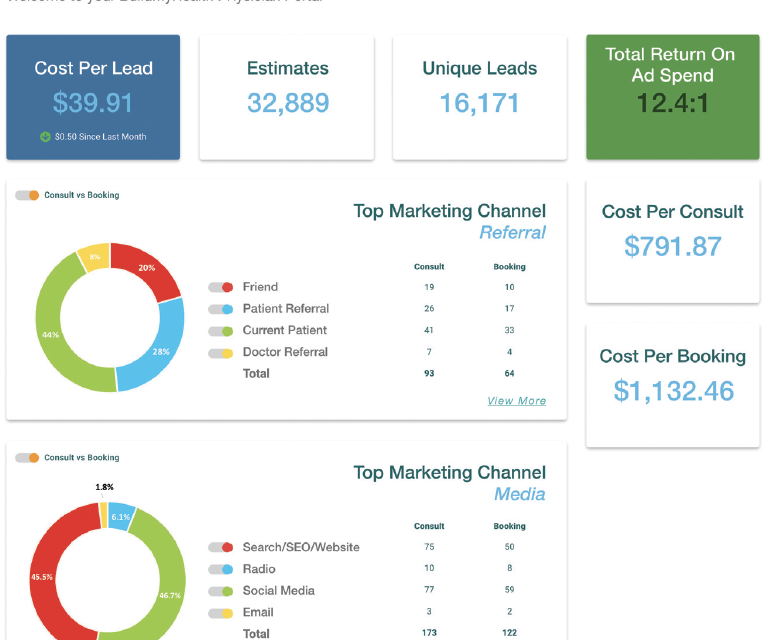Select the Cost Per Lead card
Image resolution: width=764 pixels, height=640 pixels.
click(93, 97)
